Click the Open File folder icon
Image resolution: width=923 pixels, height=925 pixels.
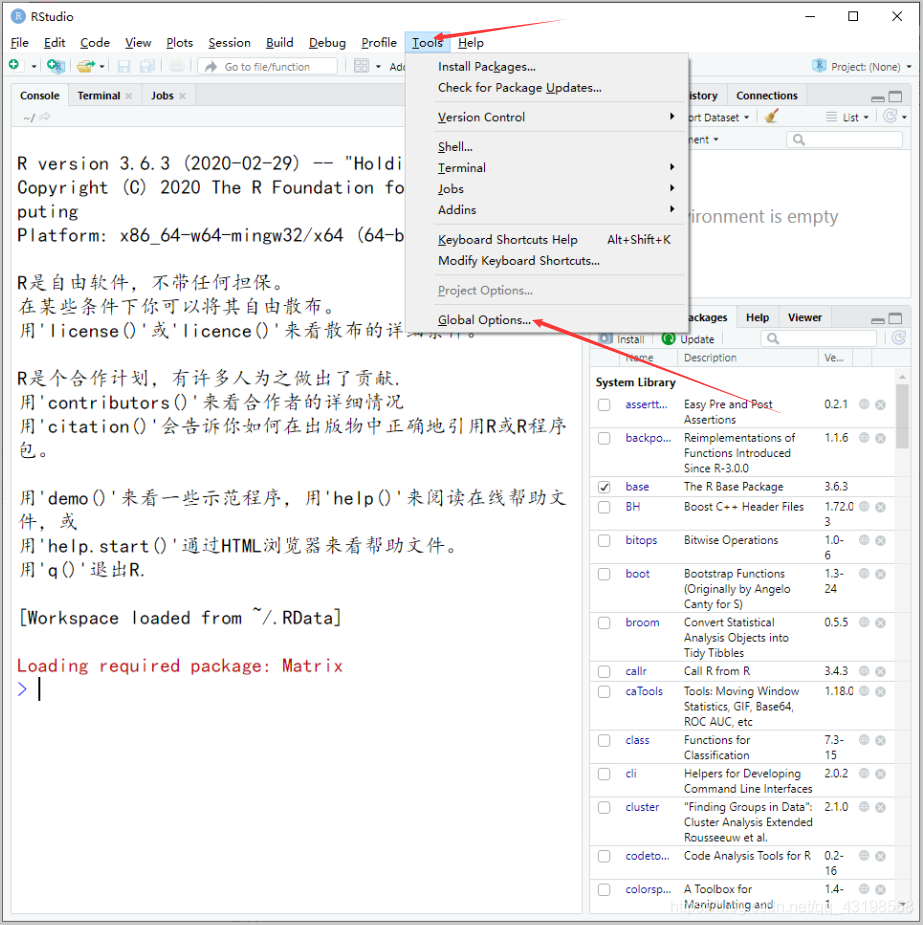pos(86,66)
